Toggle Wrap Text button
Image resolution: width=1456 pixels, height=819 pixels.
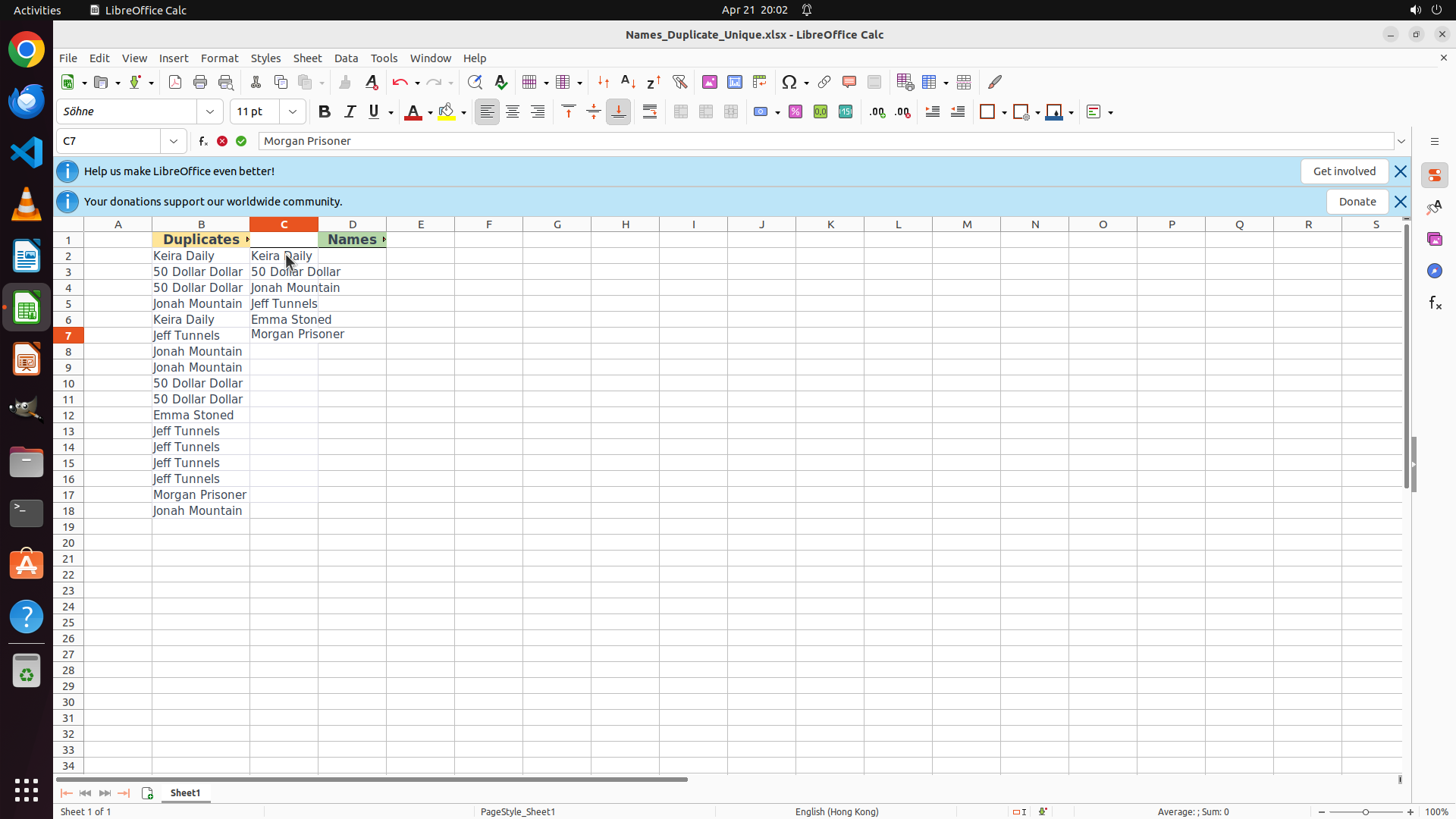point(650,112)
